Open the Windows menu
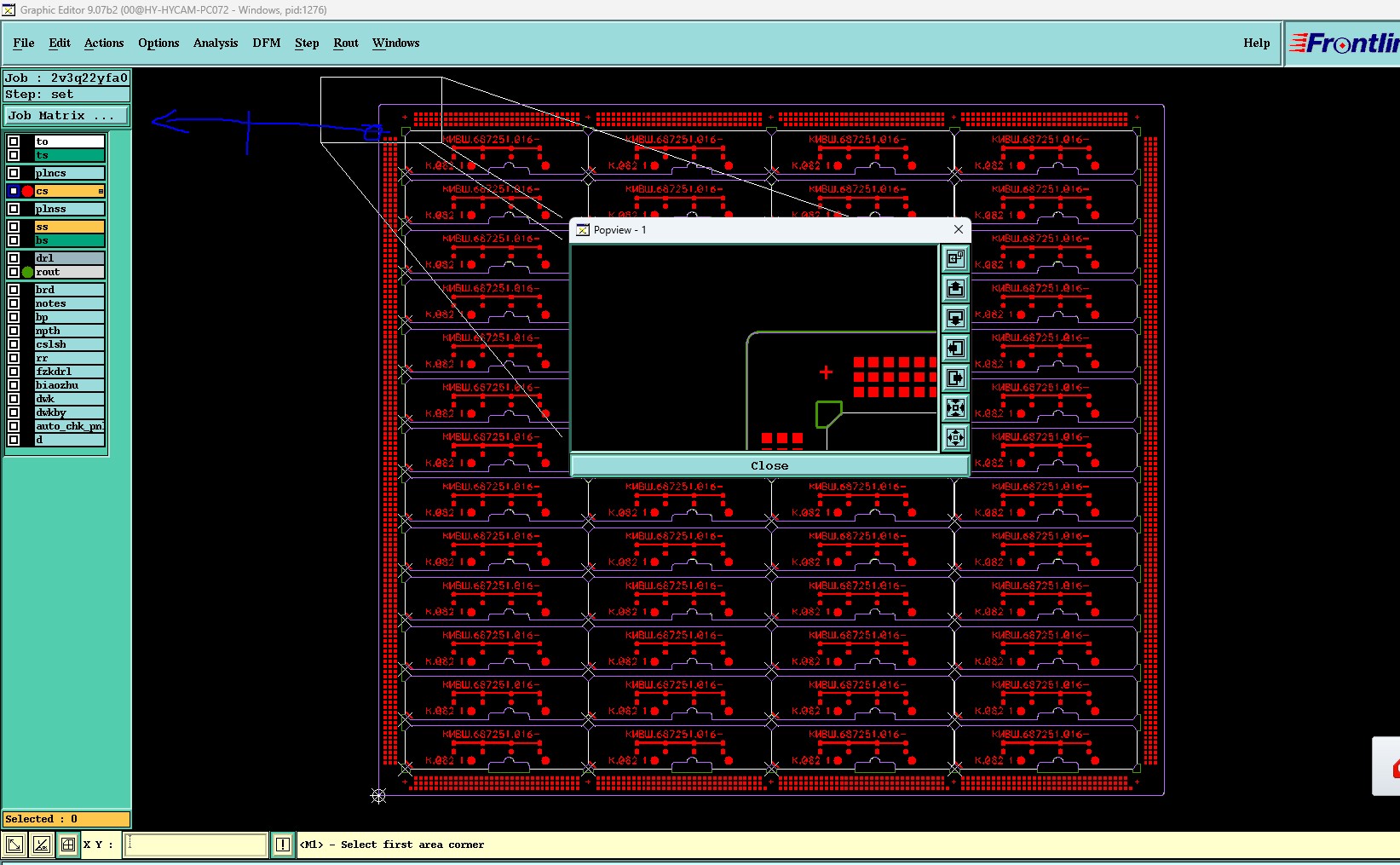Image resolution: width=1400 pixels, height=865 pixels. click(x=396, y=43)
